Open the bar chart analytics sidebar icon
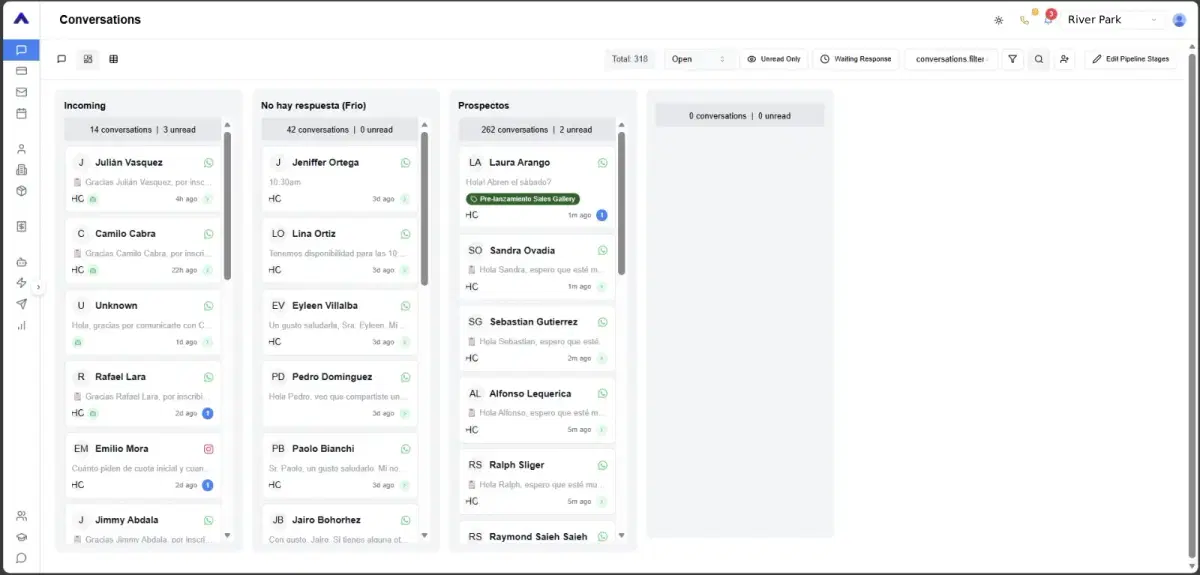 tap(21, 325)
